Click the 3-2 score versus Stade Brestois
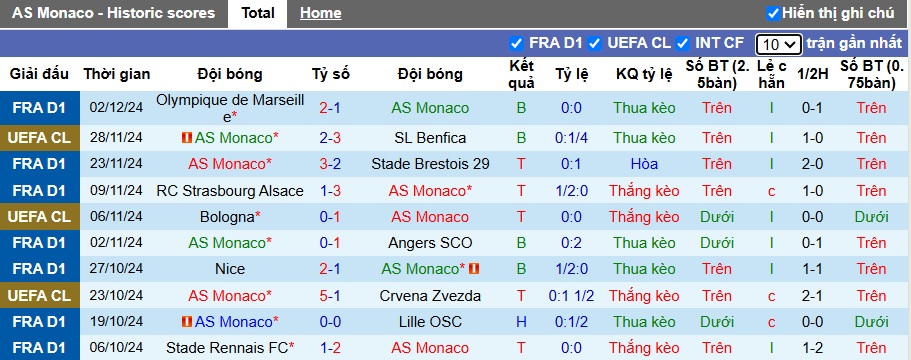Image resolution: width=911 pixels, height=360 pixels. tap(330, 164)
